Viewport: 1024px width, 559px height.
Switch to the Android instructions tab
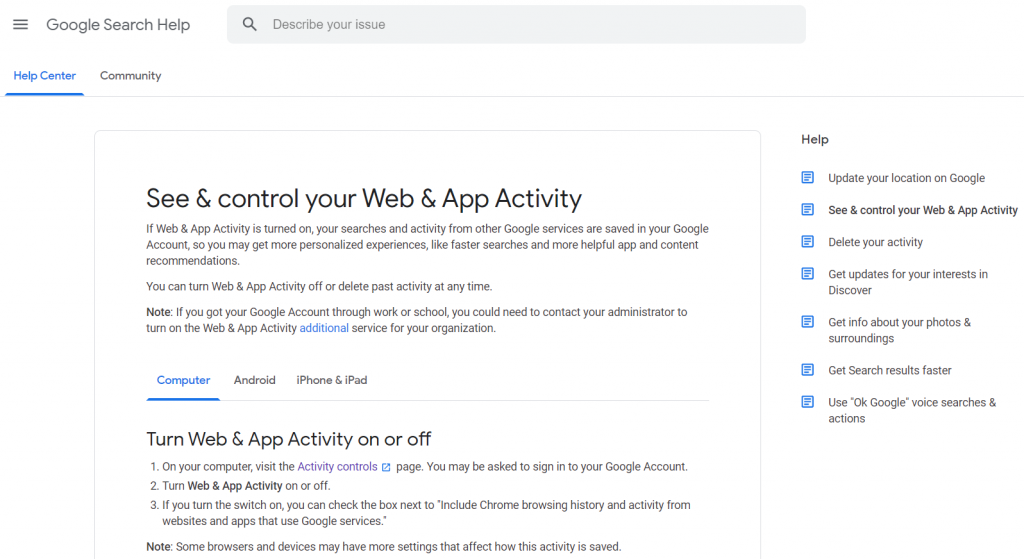[x=255, y=380]
